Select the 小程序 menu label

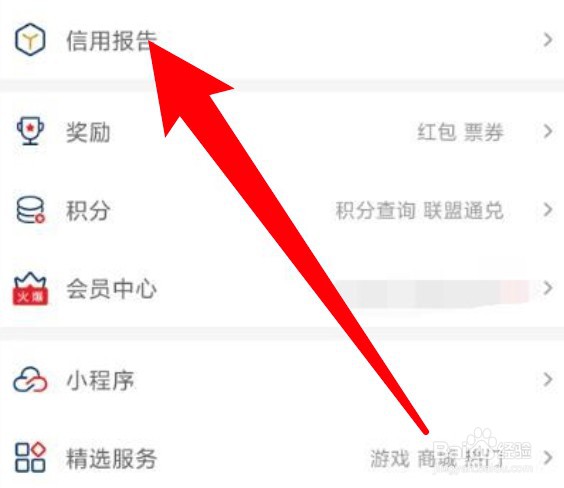pos(100,380)
